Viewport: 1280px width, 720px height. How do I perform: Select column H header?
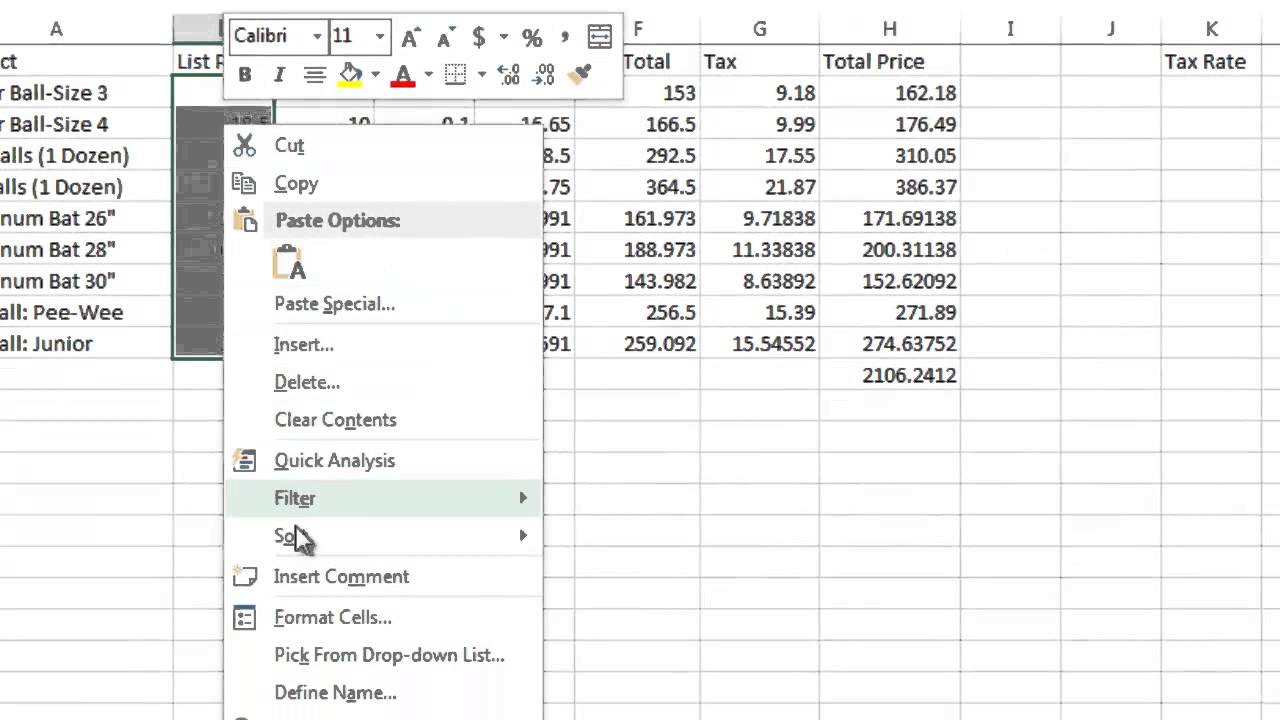[890, 30]
